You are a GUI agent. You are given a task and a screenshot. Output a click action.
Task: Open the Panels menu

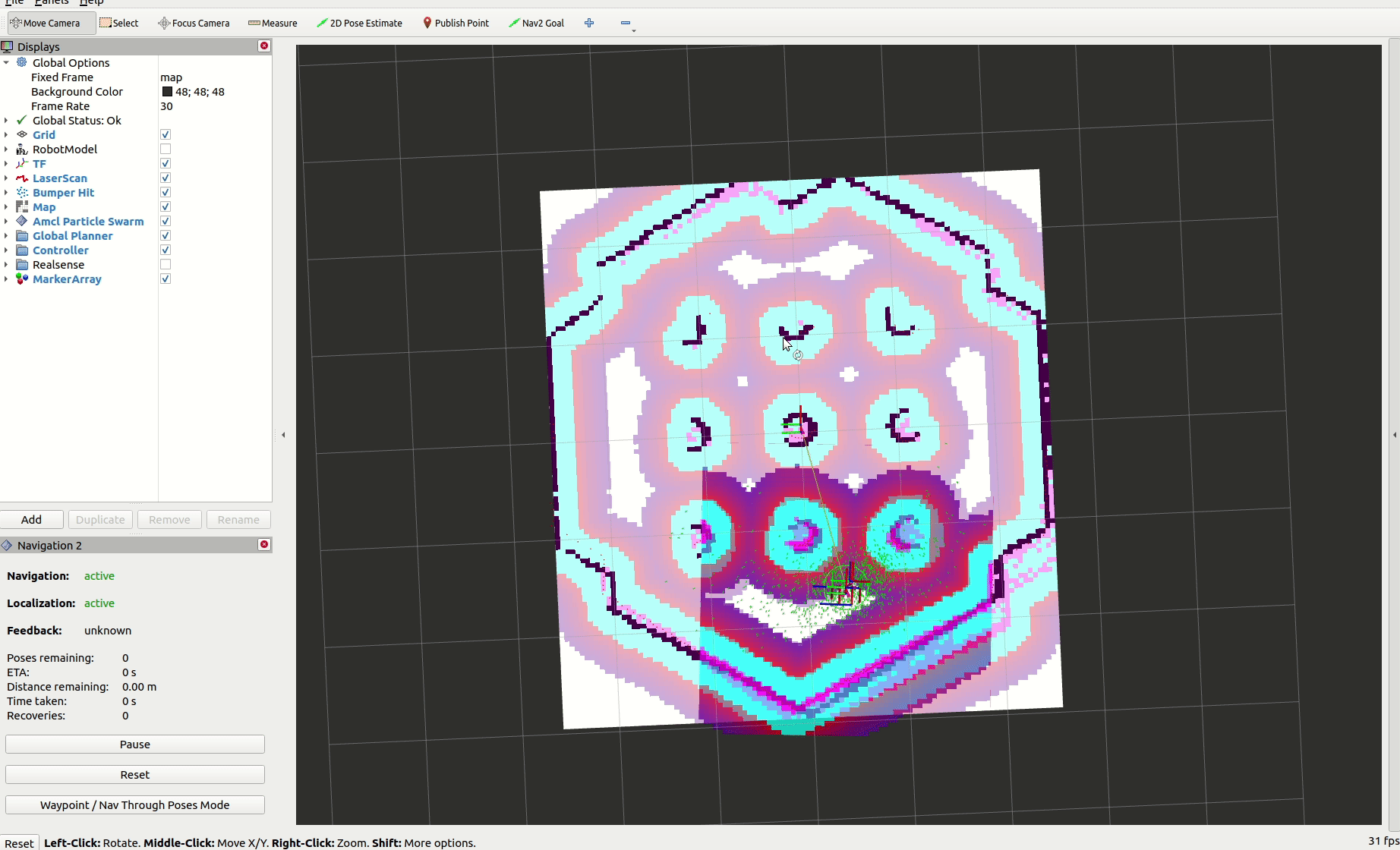point(52,2)
